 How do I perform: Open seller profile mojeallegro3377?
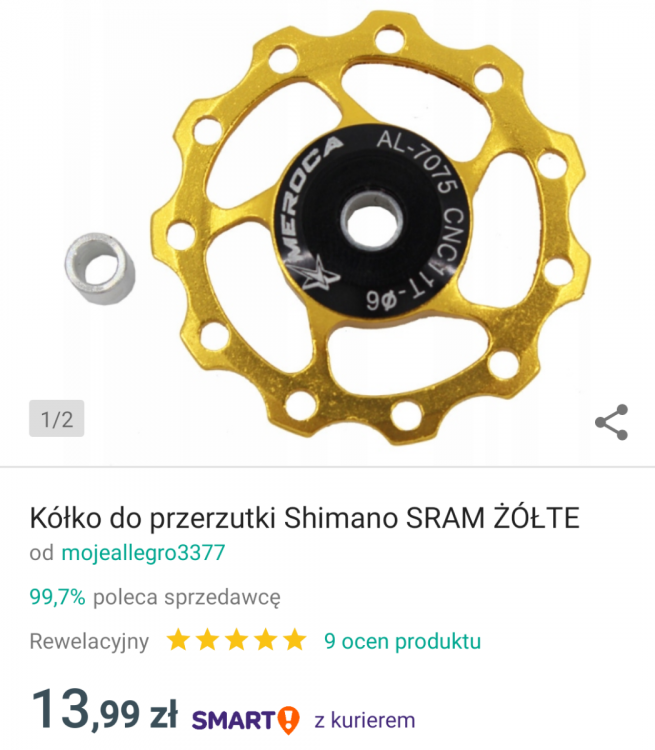tap(143, 552)
